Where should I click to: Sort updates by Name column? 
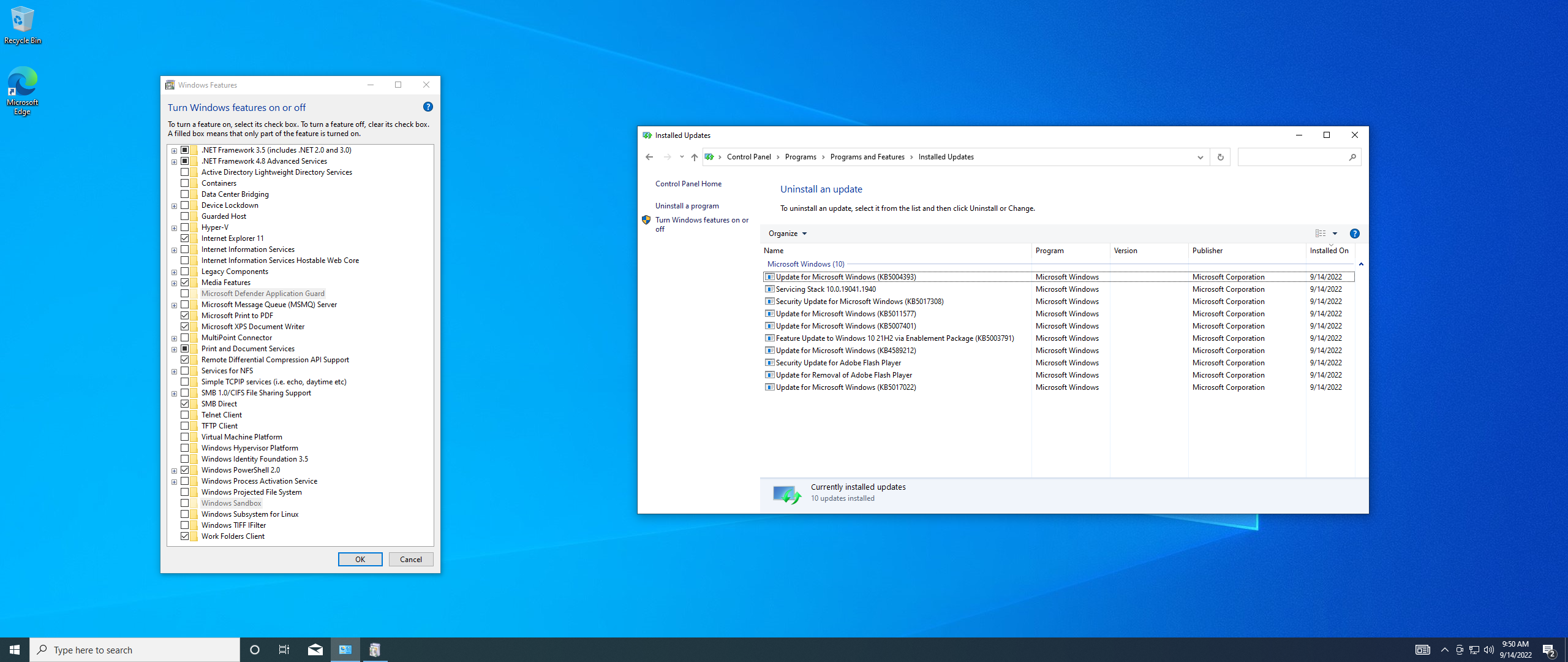(x=896, y=251)
